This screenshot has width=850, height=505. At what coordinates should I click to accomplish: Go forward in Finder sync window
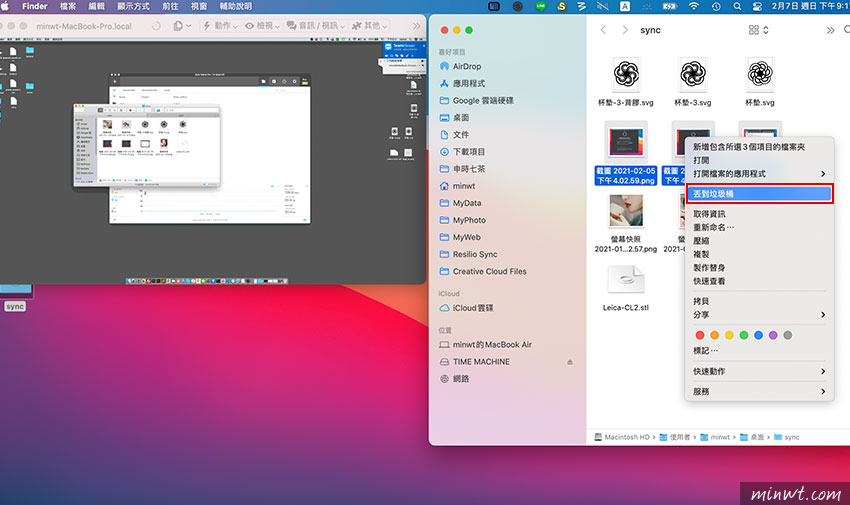pos(625,30)
